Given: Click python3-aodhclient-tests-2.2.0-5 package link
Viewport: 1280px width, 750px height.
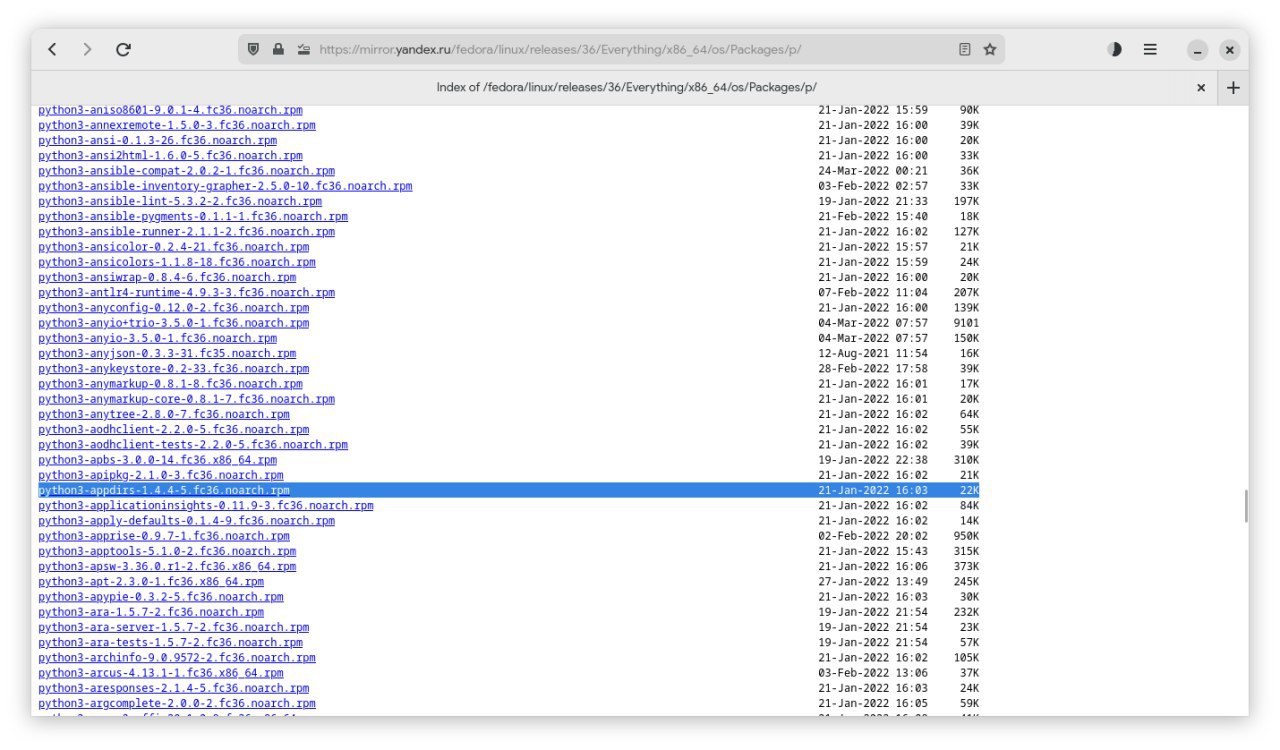Looking at the screenshot, I should [193, 445].
